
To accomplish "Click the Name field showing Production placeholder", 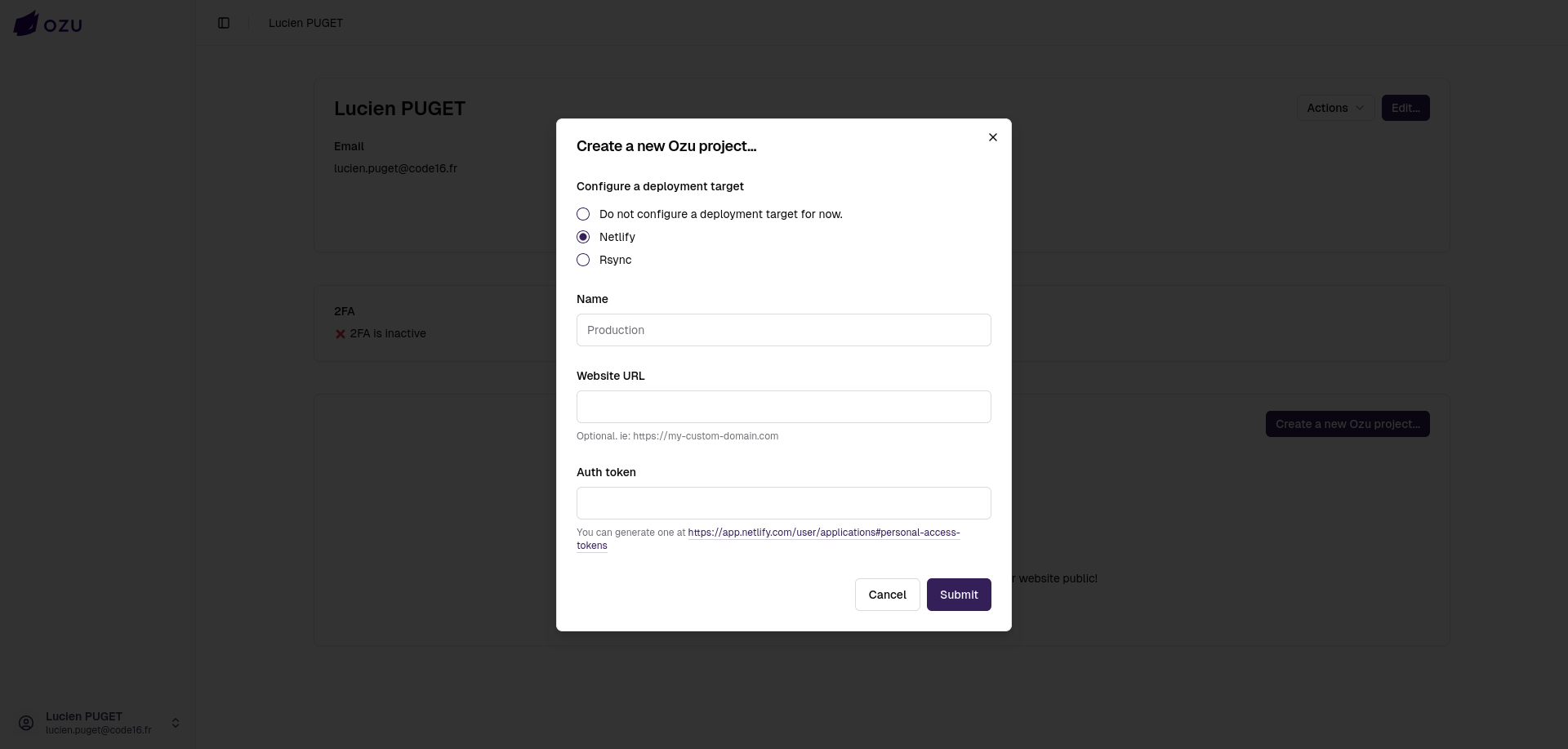I will pyautogui.click(x=783, y=330).
